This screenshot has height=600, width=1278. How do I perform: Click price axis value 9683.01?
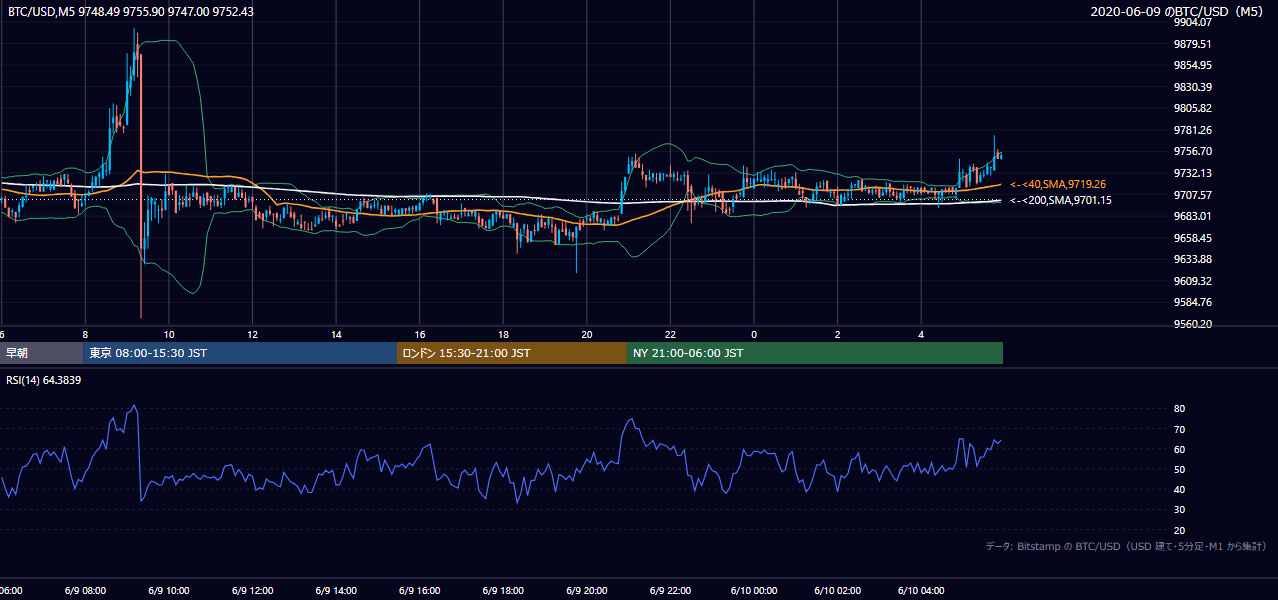tap(1194, 216)
